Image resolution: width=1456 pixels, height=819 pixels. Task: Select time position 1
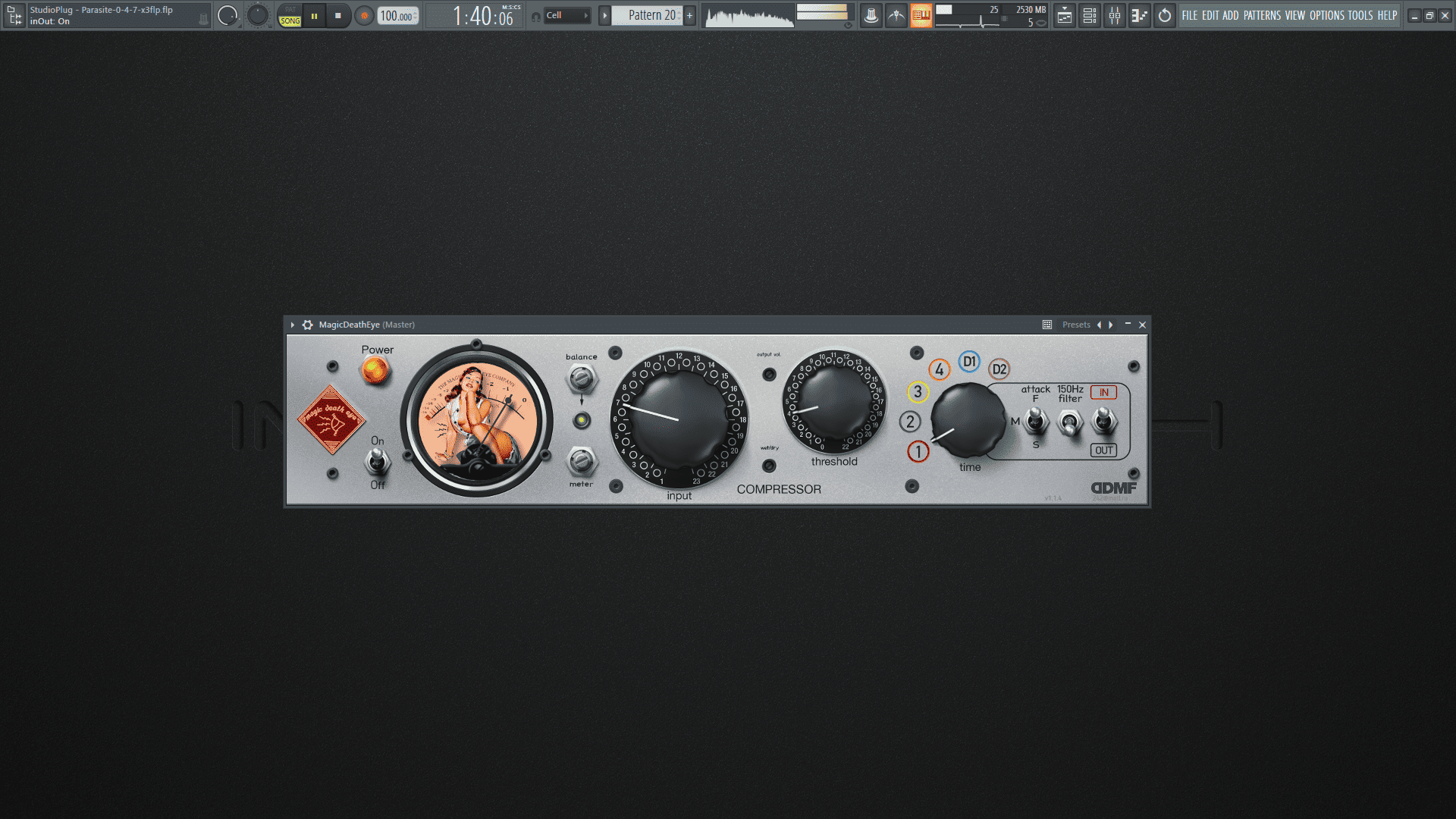click(x=918, y=452)
